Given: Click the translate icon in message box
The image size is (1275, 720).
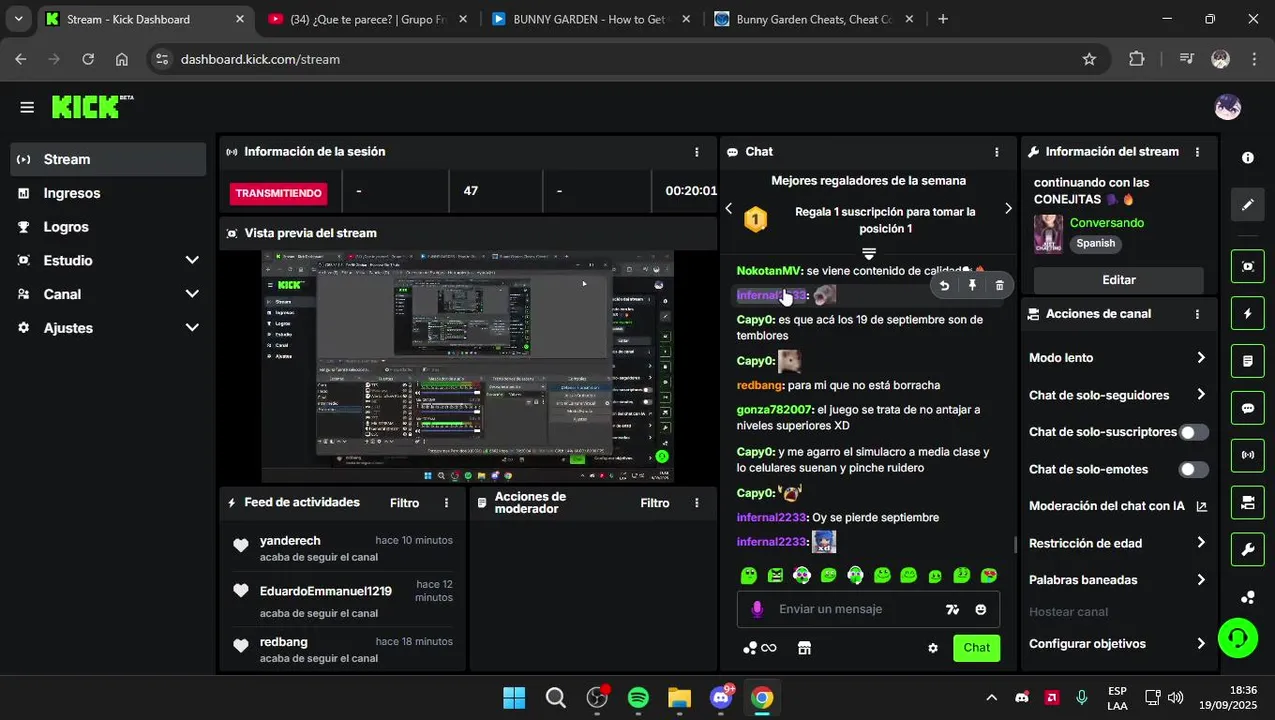Looking at the screenshot, I should [x=952, y=609].
